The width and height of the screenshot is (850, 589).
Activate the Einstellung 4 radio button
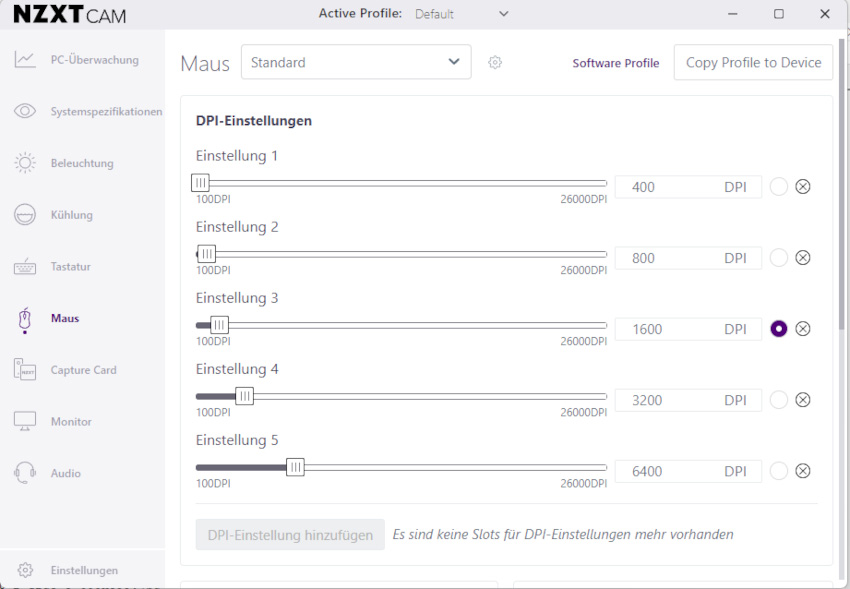779,400
